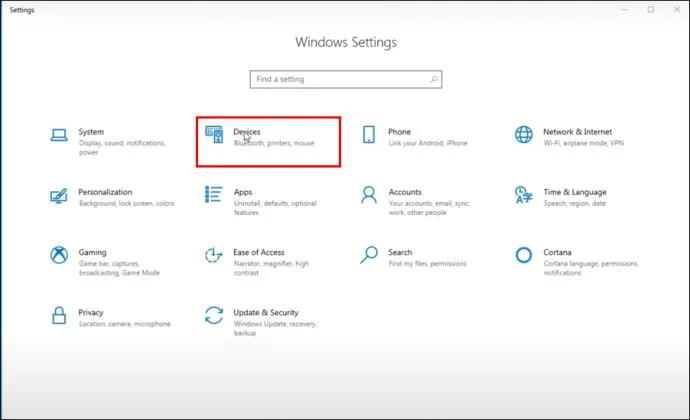The width and height of the screenshot is (690, 420).
Task: Click 'Narrator, magnifier, high contrast' text
Action: coord(271,268)
